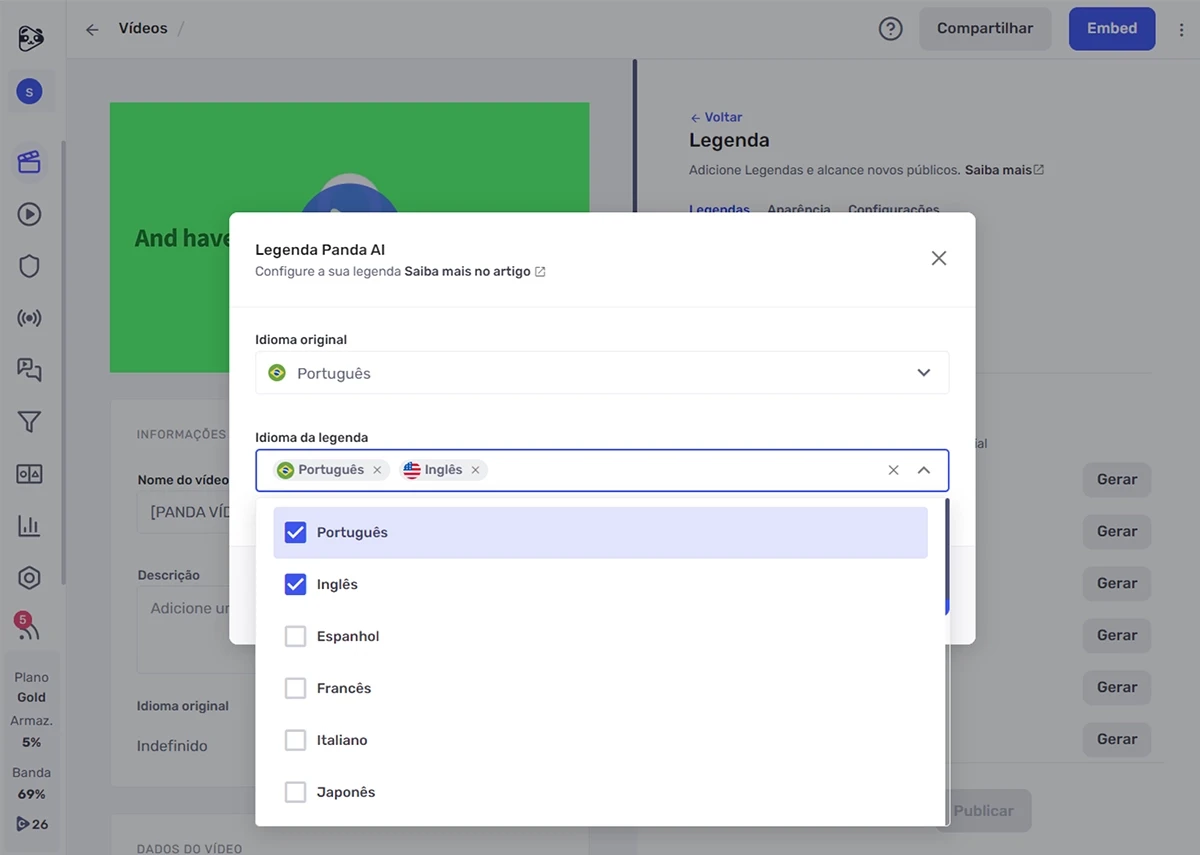Open the account avatar labeled S

pyautogui.click(x=29, y=92)
